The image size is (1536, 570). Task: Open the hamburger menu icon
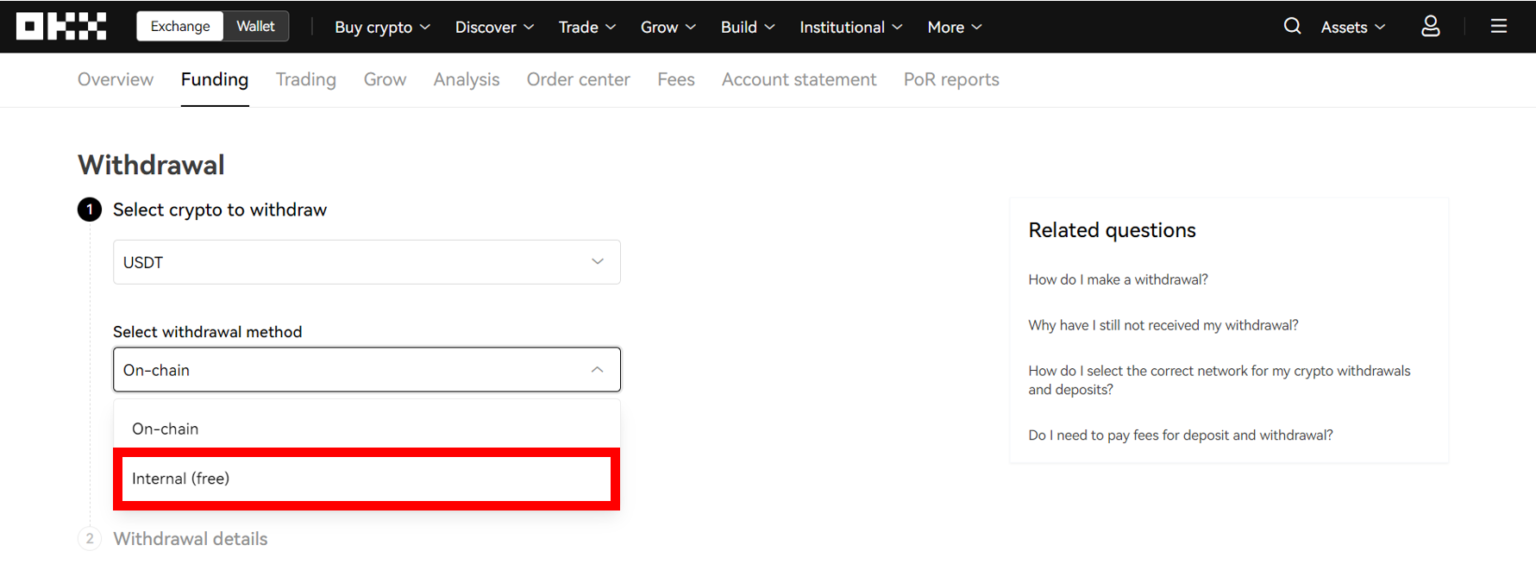[1498, 27]
